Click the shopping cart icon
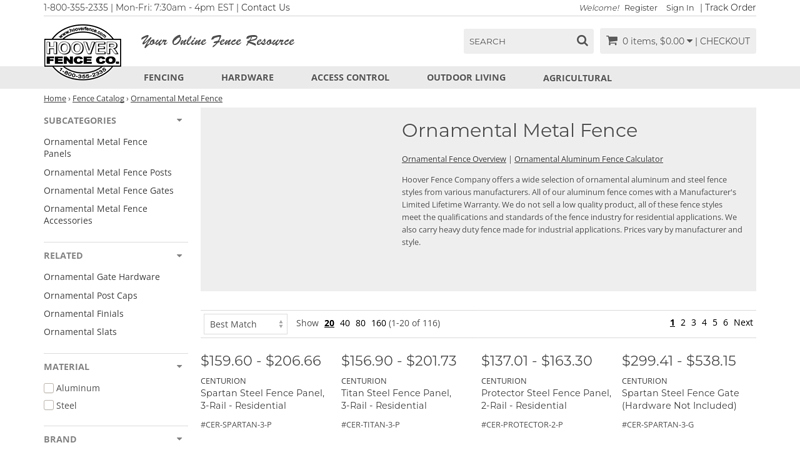This screenshot has width=800, height=450. pos(612,41)
